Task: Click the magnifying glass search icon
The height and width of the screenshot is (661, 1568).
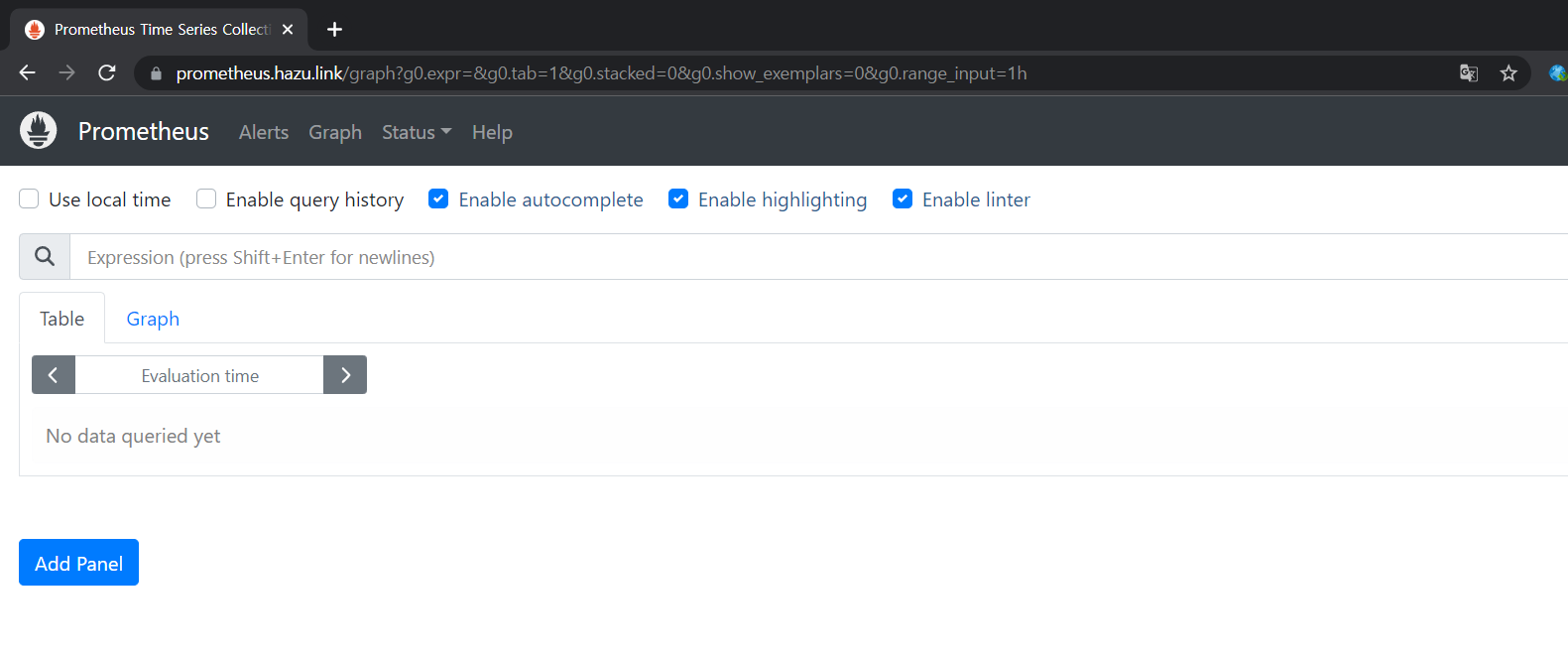Action: pyautogui.click(x=45, y=256)
